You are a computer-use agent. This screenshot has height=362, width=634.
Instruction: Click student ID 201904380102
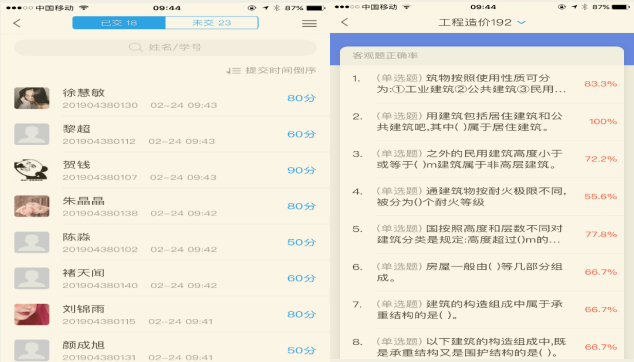point(100,249)
